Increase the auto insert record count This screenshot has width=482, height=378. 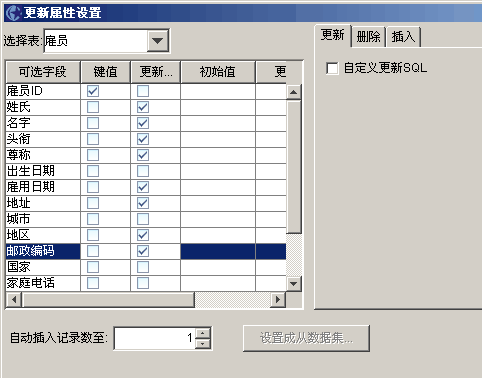(203, 333)
